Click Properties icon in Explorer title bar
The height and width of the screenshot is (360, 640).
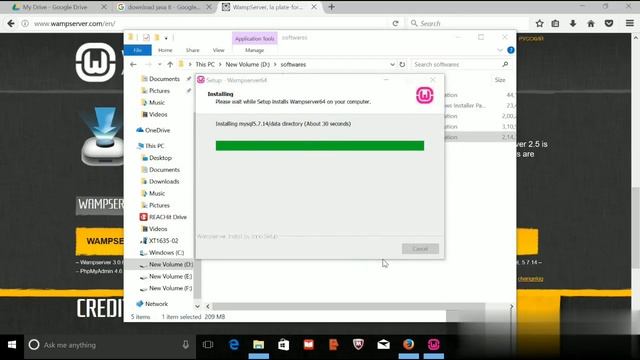click(146, 38)
